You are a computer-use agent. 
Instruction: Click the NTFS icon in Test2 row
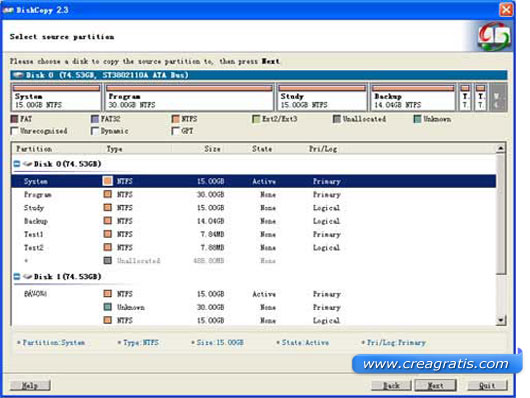click(x=107, y=247)
